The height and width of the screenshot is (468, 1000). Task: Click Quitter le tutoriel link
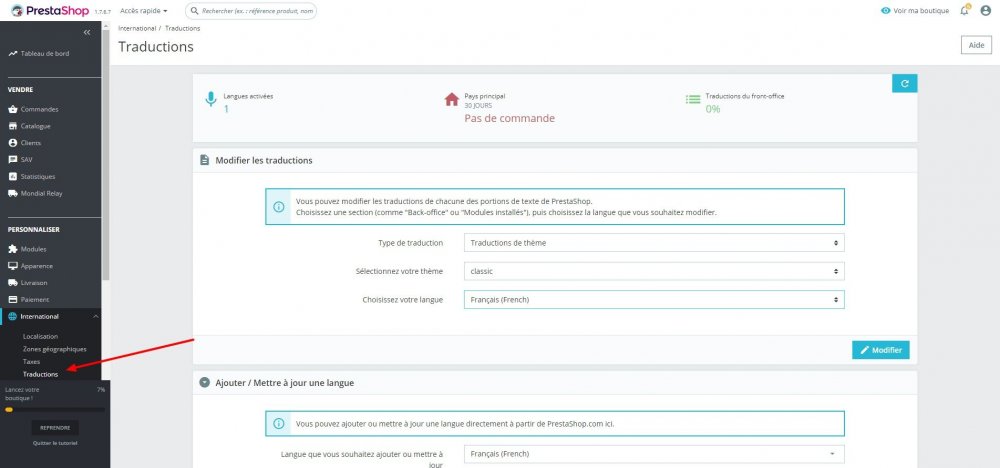pyautogui.click(x=55, y=443)
